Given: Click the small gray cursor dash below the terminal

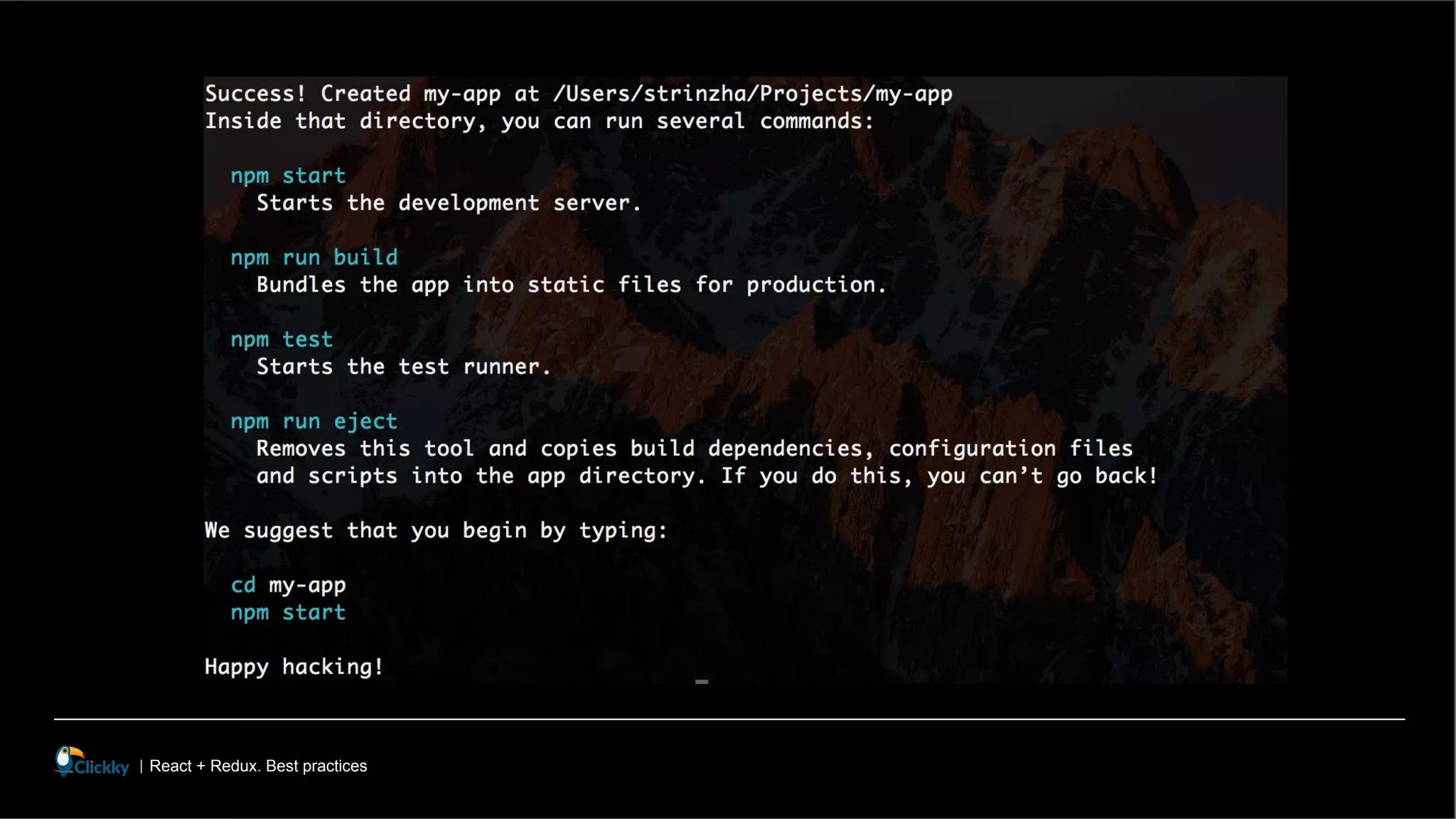Looking at the screenshot, I should 702,681.
